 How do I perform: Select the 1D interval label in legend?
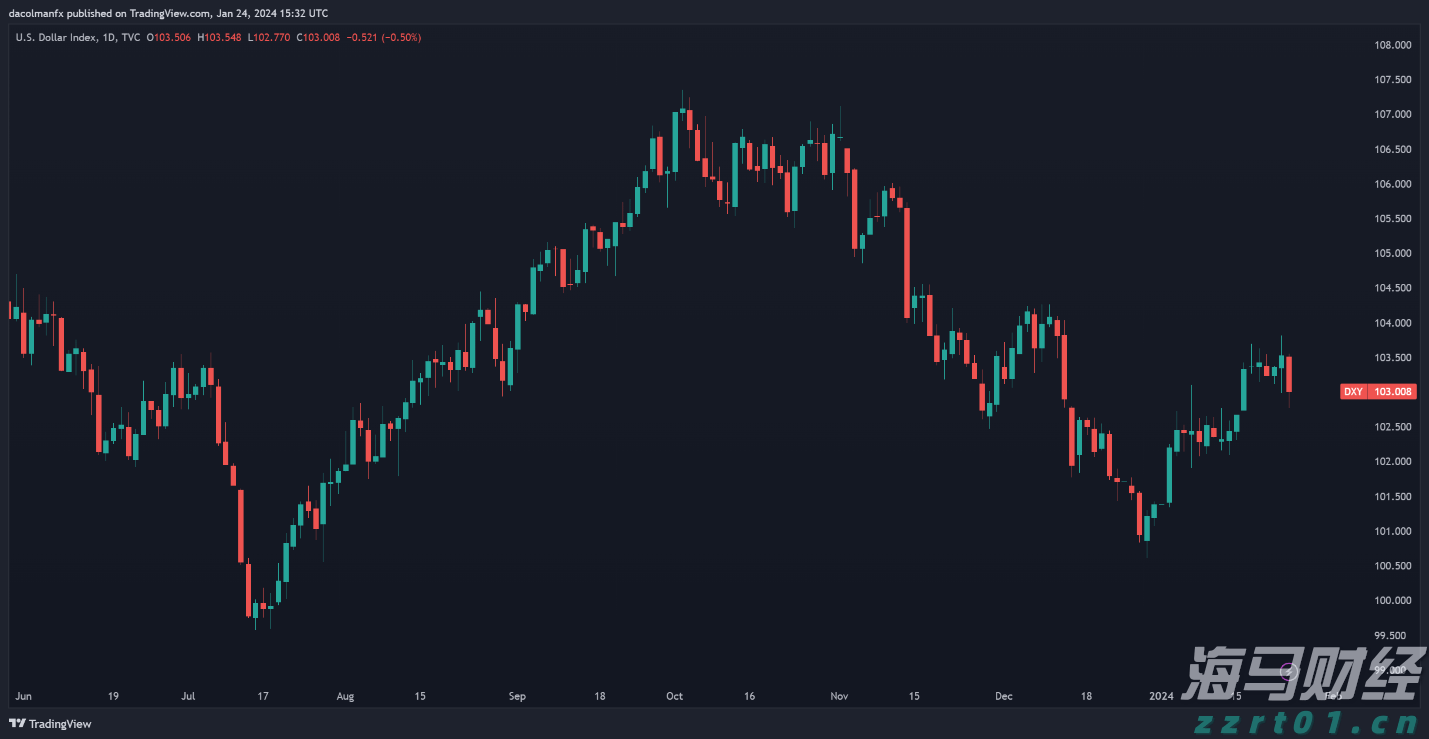tap(110, 38)
